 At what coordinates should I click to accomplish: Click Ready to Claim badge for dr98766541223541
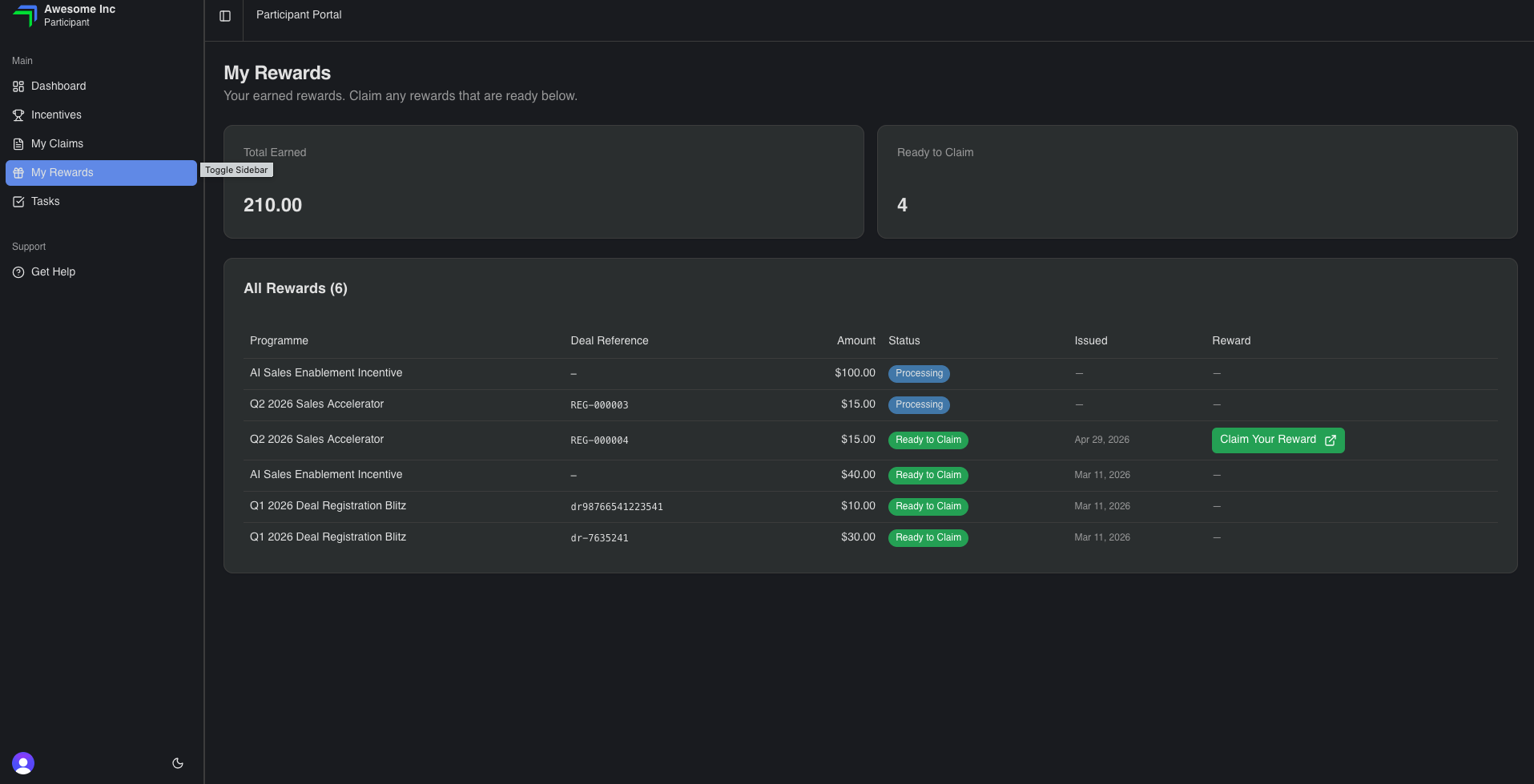tap(928, 507)
